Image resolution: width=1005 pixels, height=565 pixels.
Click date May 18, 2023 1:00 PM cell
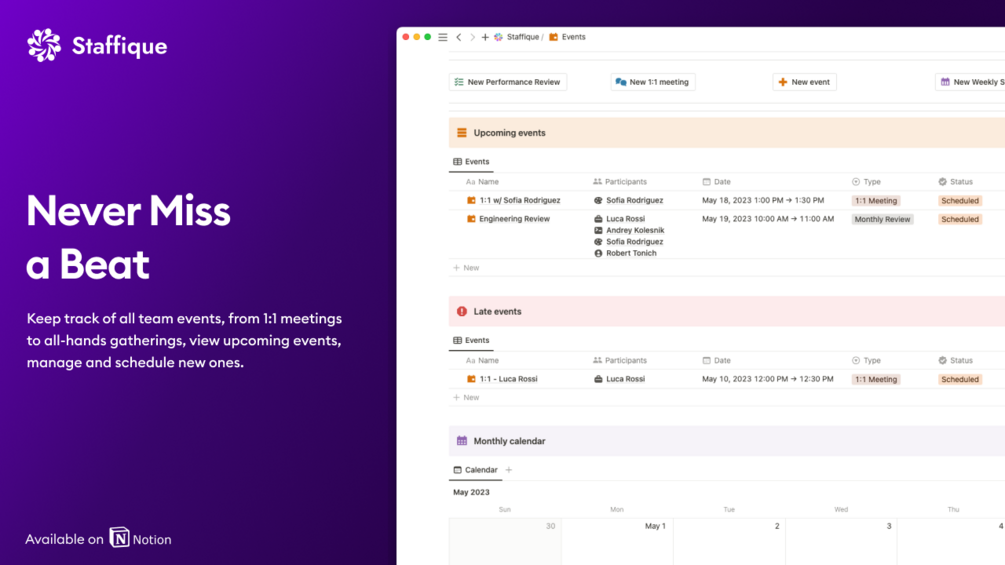pyautogui.click(x=763, y=201)
